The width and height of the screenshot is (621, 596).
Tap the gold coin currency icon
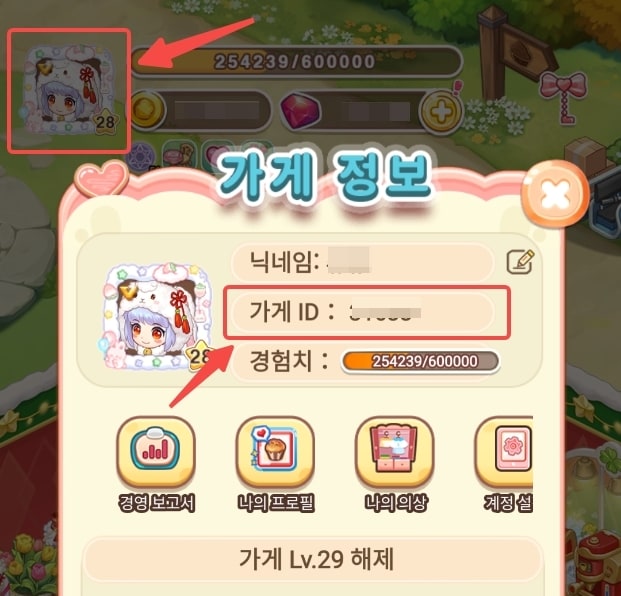pyautogui.click(x=147, y=110)
